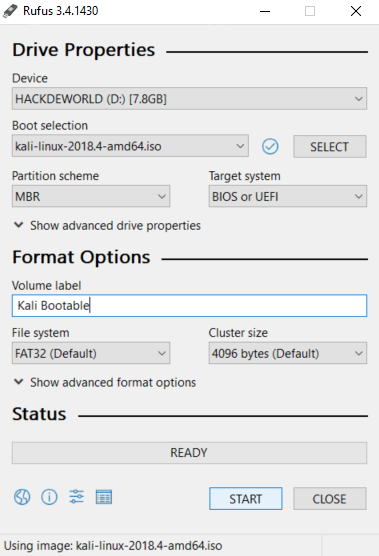379x556 pixels.
Task: Click the 'Using image: kali-linux-2018.4-amd64.iso' status text
Action: click(113, 546)
